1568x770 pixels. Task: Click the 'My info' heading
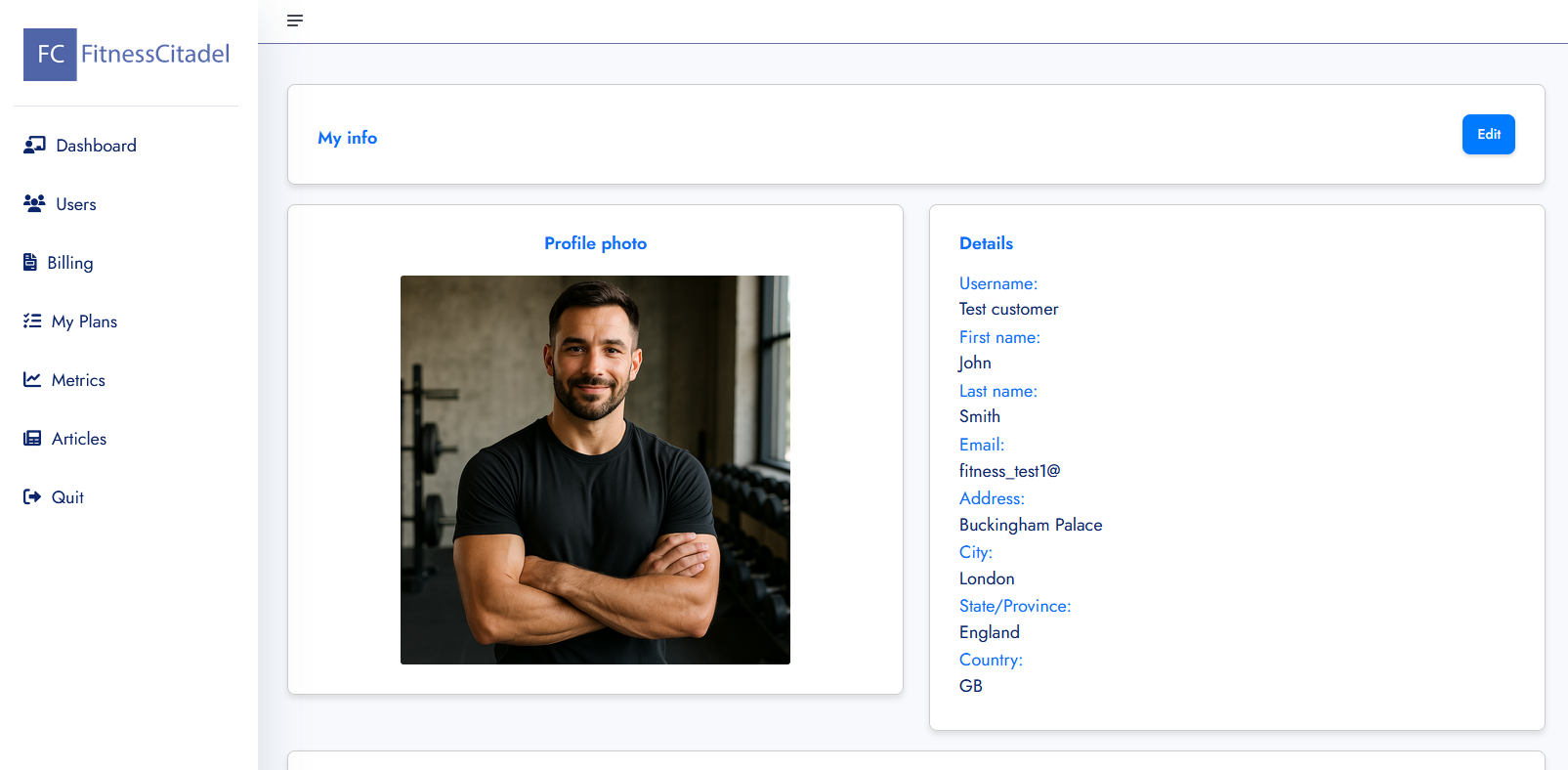click(x=348, y=138)
